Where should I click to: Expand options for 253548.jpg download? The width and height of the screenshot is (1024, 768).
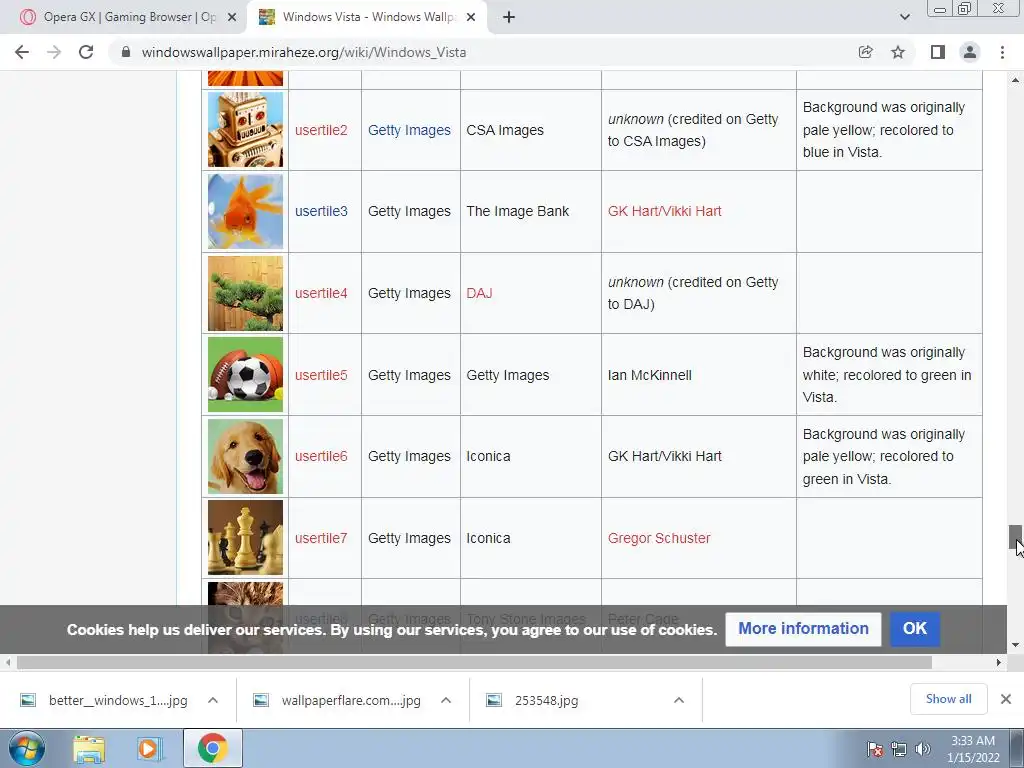pyautogui.click(x=679, y=700)
